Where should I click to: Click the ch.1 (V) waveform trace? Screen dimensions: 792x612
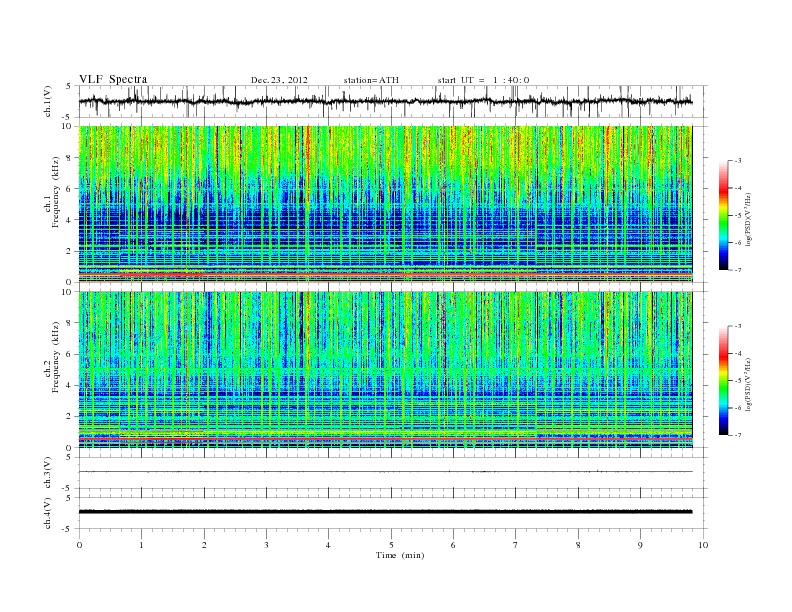[x=385, y=101]
